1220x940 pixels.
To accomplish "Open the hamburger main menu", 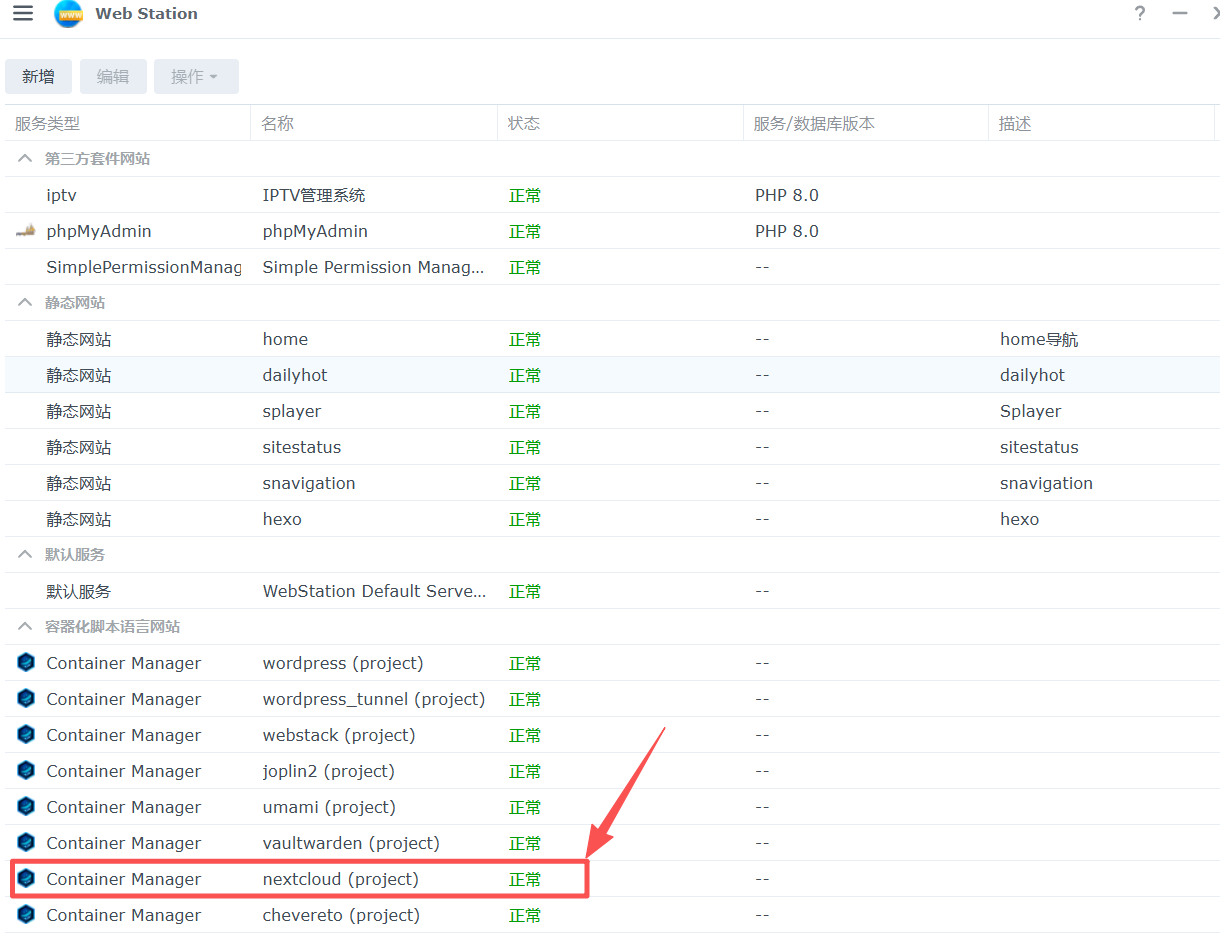I will pyautogui.click(x=23, y=14).
